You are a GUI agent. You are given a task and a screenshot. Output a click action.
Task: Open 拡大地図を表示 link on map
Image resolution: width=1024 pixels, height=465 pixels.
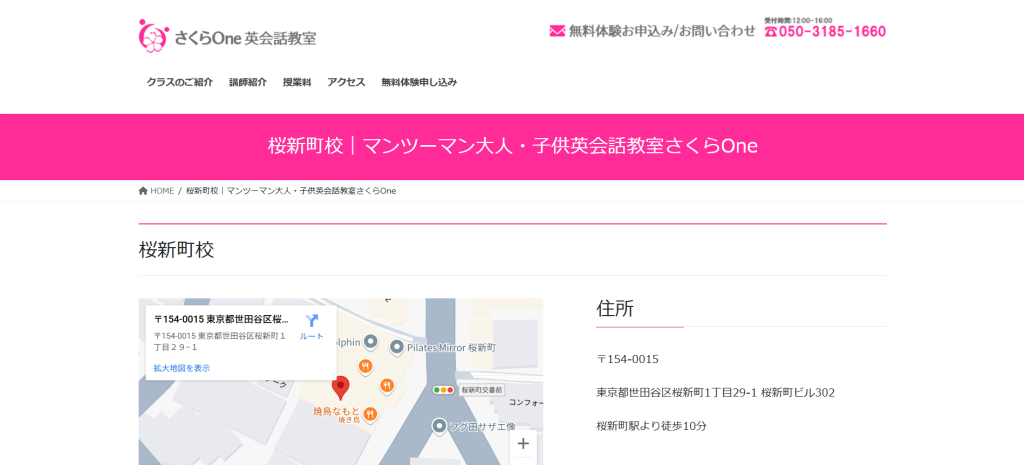coord(181,368)
